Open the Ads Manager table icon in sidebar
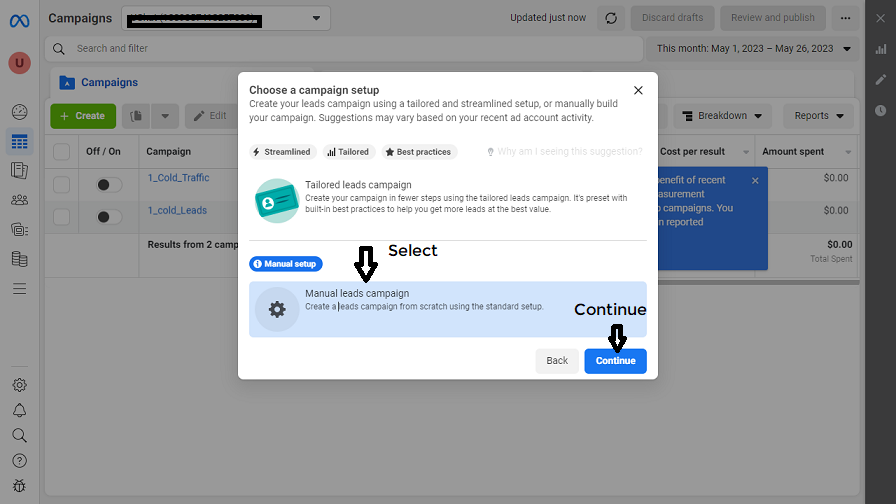Image resolution: width=896 pixels, height=504 pixels. click(19, 142)
